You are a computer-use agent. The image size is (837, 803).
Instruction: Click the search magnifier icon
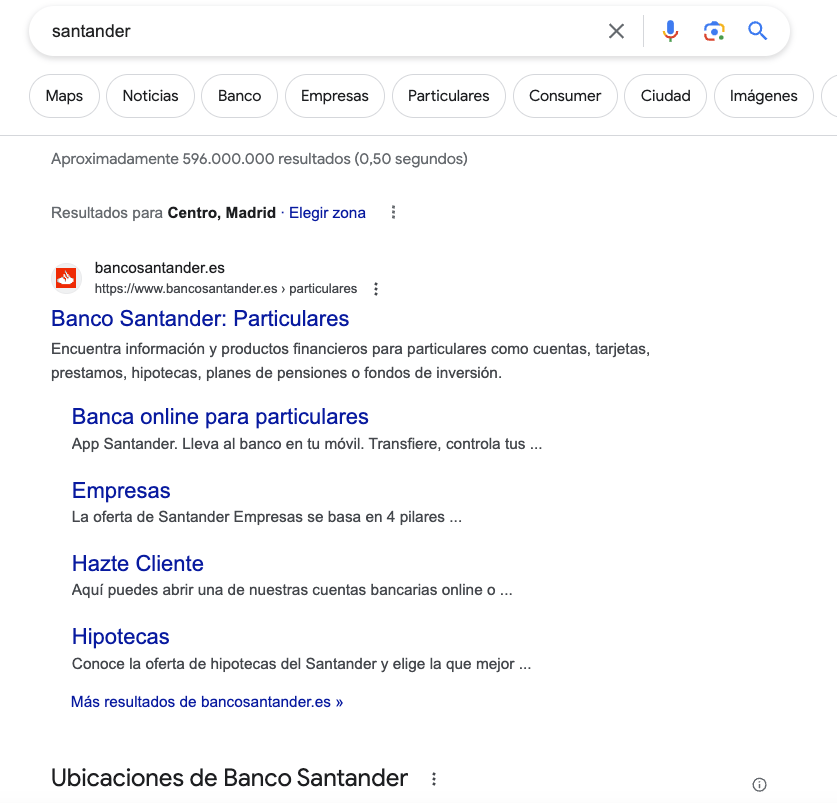tap(757, 31)
